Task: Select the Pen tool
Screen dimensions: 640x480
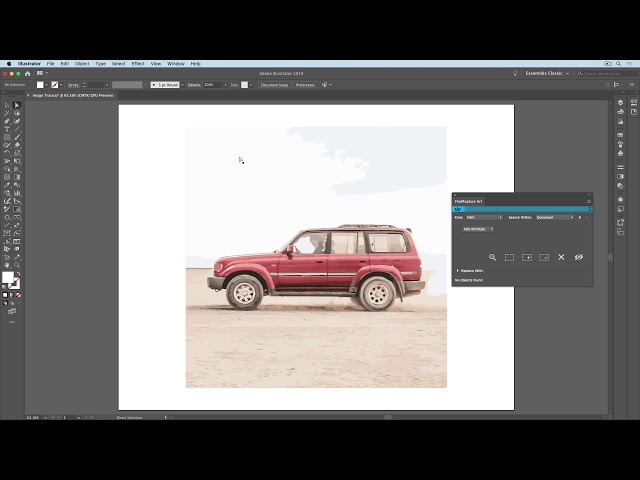Action: pos(7,121)
